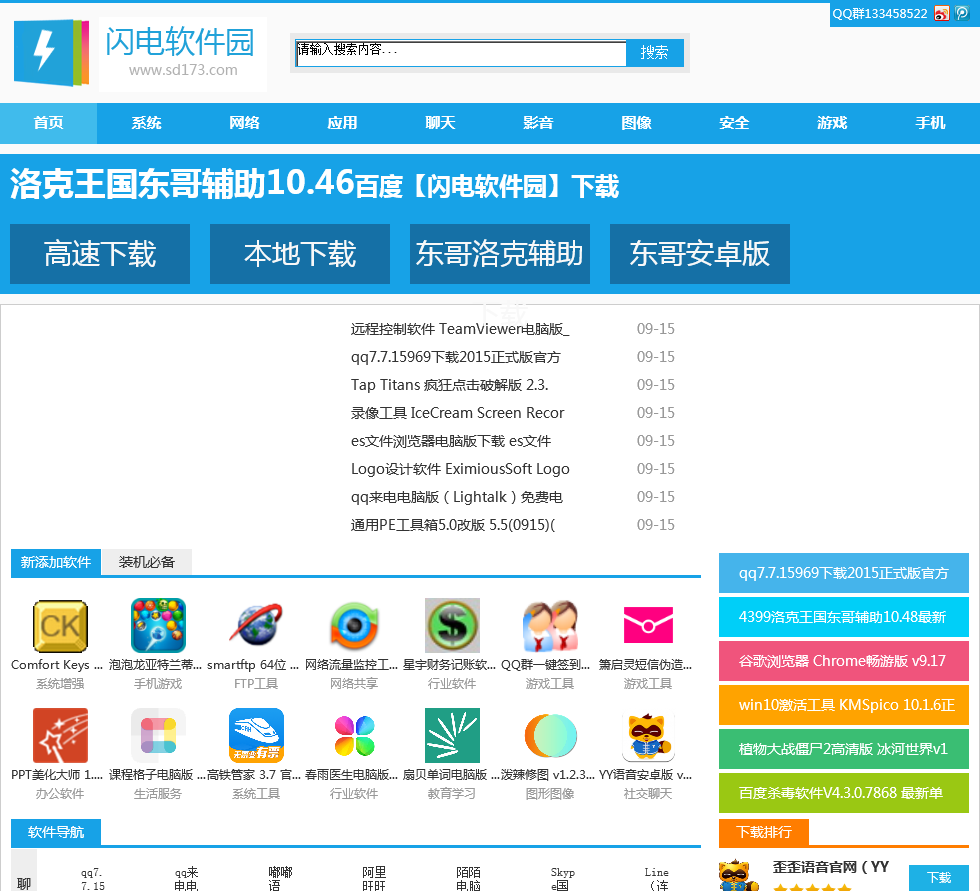Click the 歪歪语音官网 raccoon thumbnail

(739, 875)
